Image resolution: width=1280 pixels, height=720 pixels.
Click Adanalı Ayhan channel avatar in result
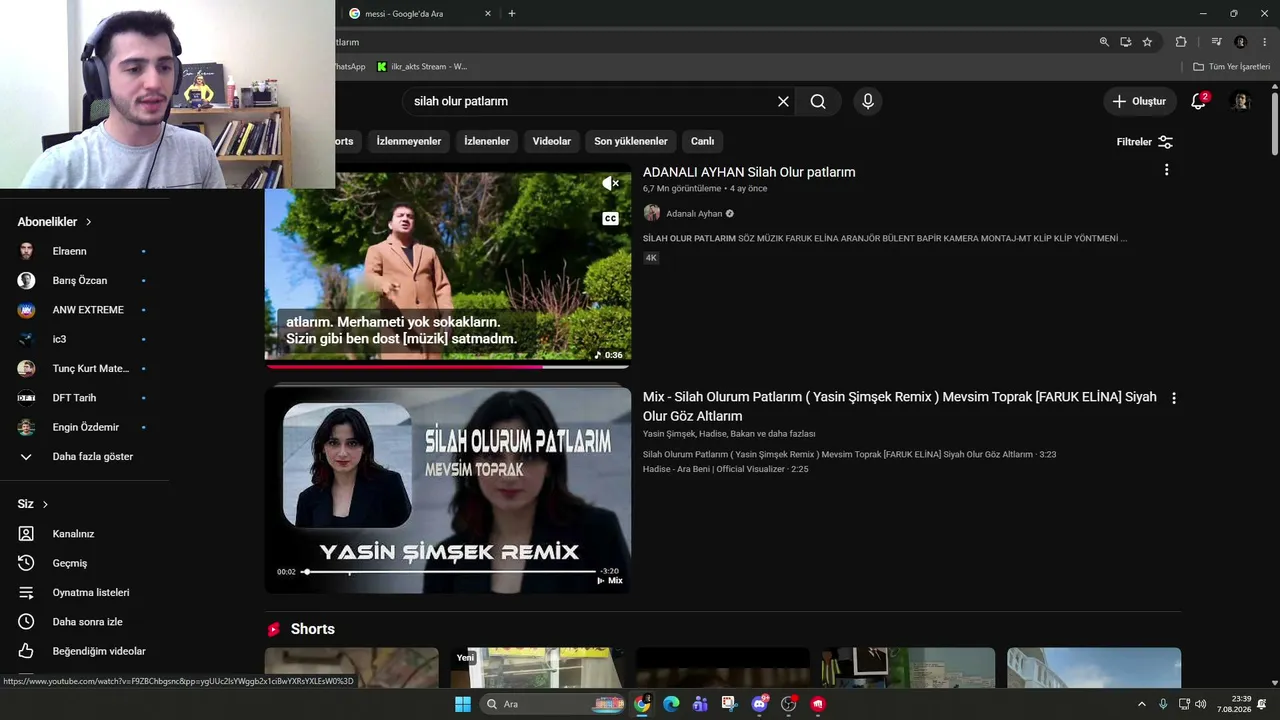click(x=652, y=213)
